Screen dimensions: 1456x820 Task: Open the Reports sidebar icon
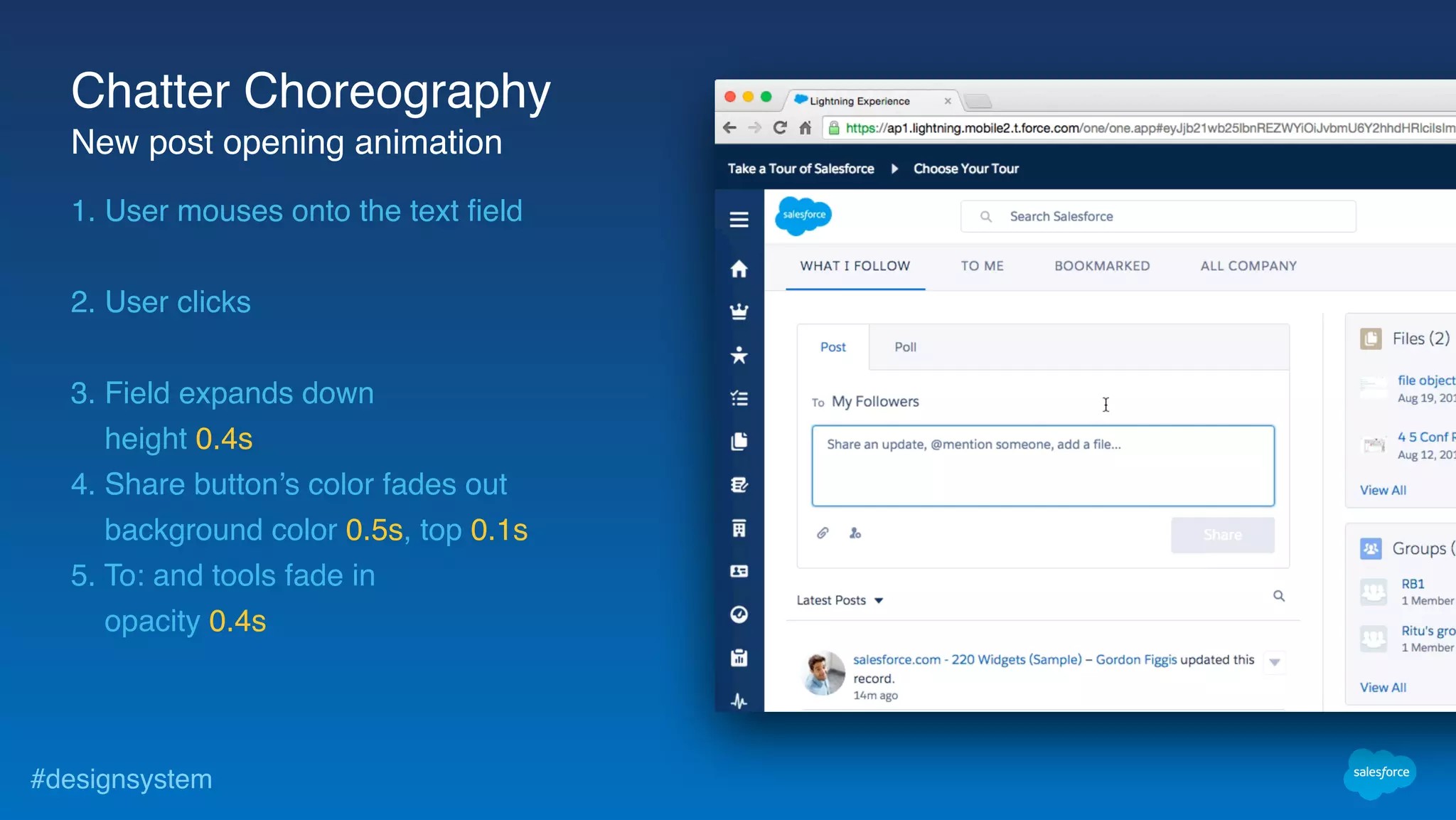(x=739, y=657)
